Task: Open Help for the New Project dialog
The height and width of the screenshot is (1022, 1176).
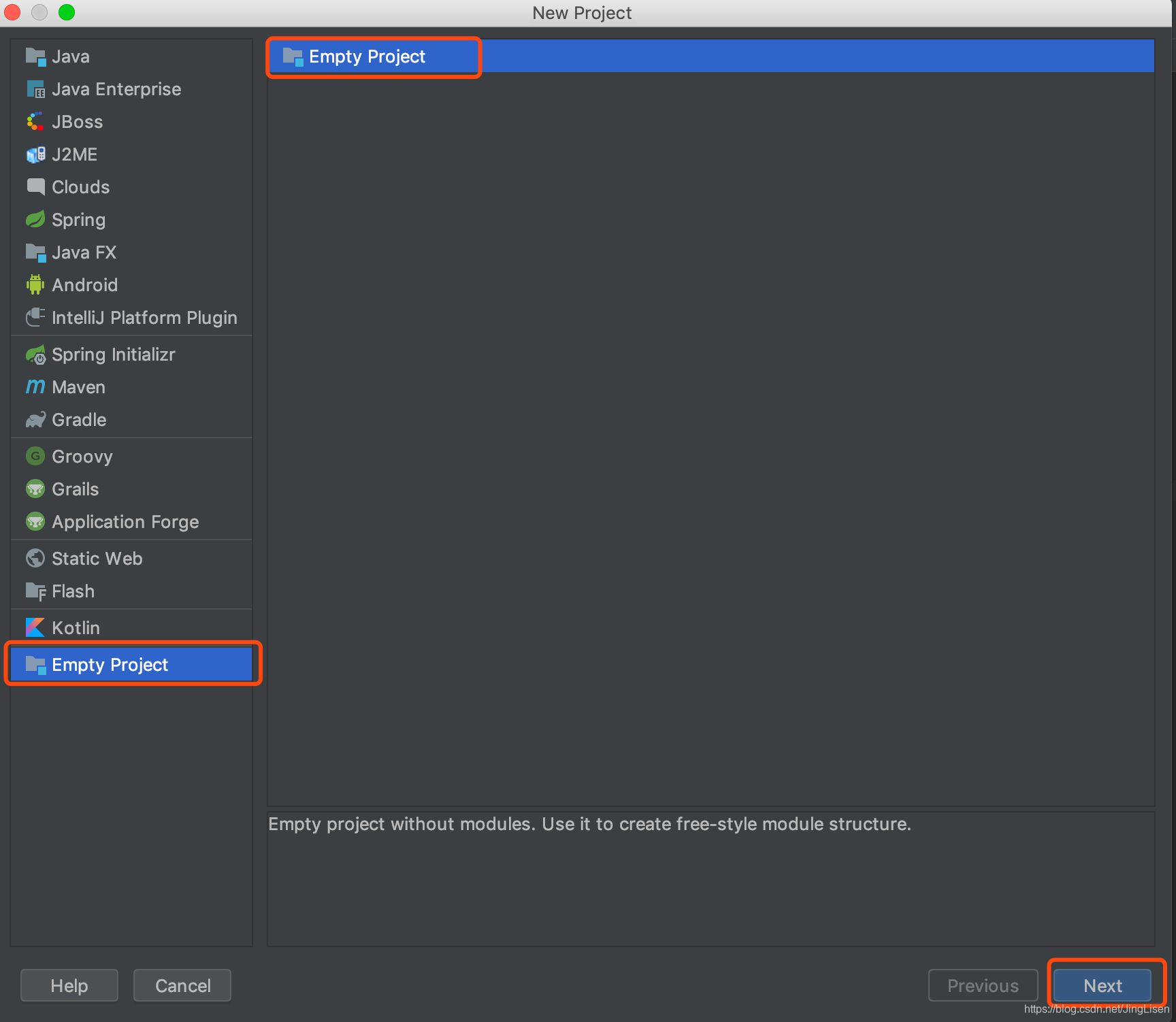Action: pyautogui.click(x=69, y=985)
